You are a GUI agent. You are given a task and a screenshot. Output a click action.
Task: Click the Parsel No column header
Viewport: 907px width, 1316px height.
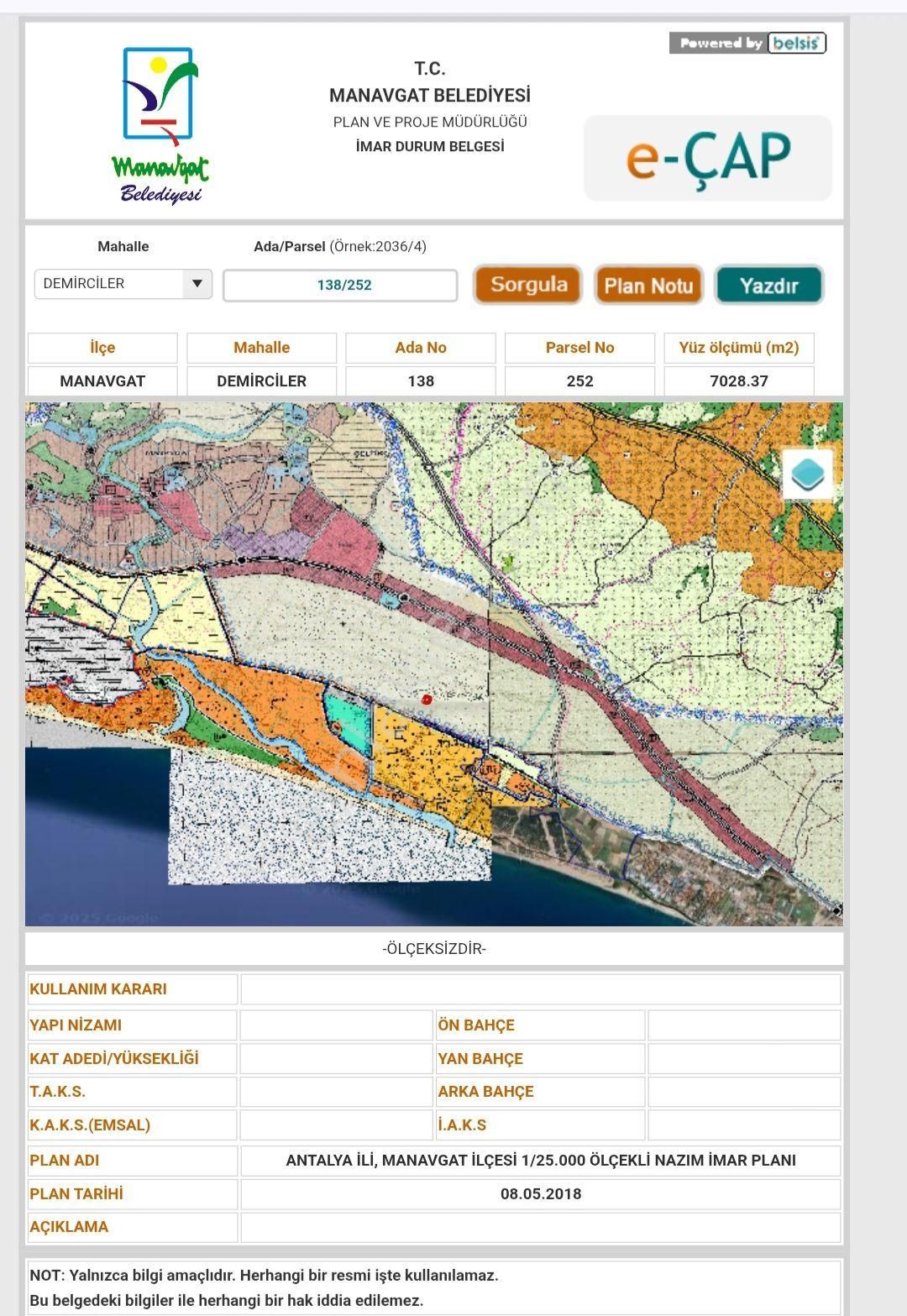point(579,348)
